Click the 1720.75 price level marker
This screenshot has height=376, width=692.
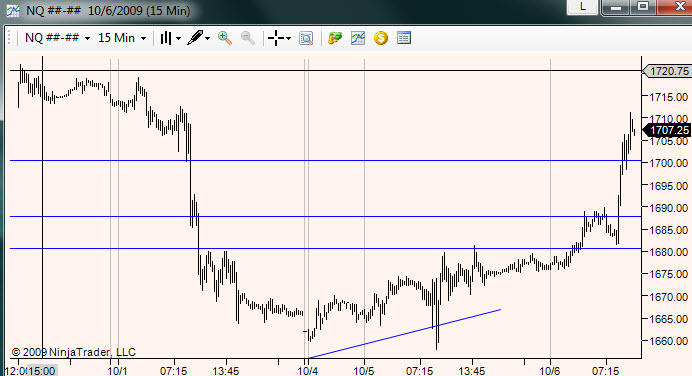666,71
